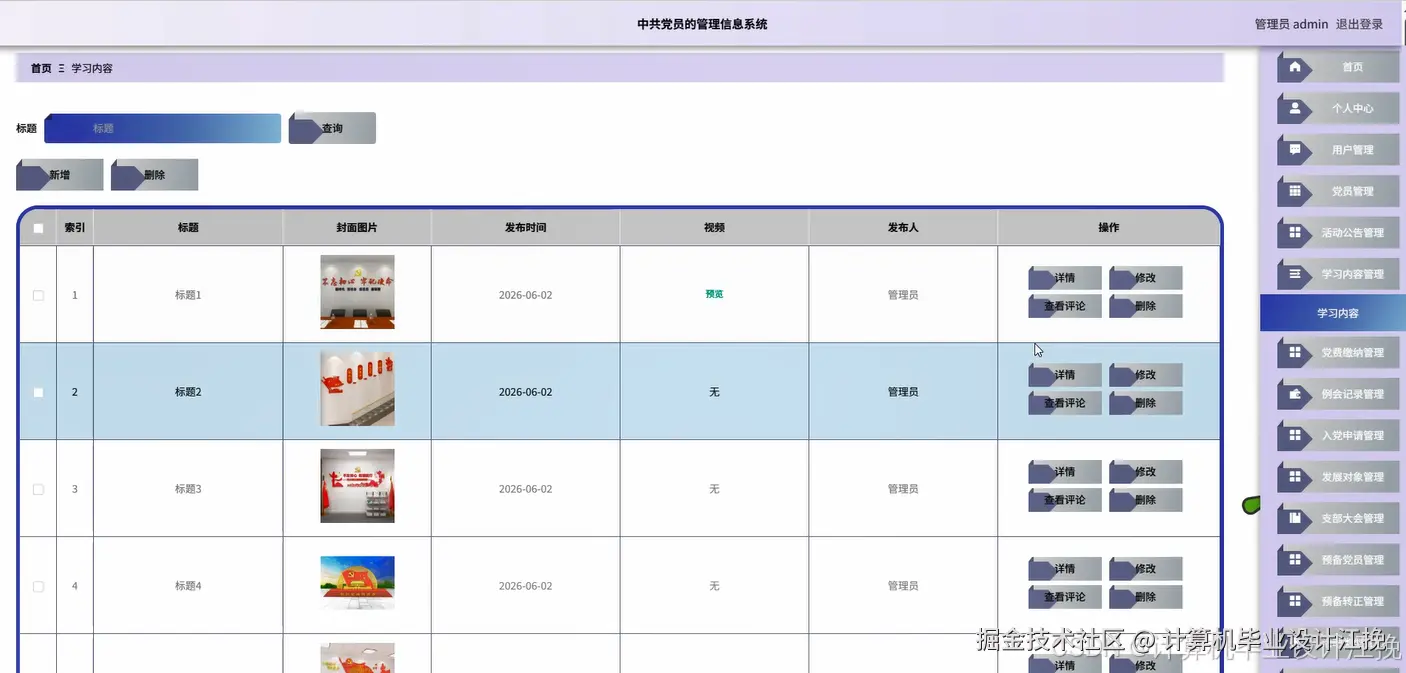Open 预备党员管理 icon in sidebar
Image resolution: width=1406 pixels, height=673 pixels.
(x=1295, y=560)
